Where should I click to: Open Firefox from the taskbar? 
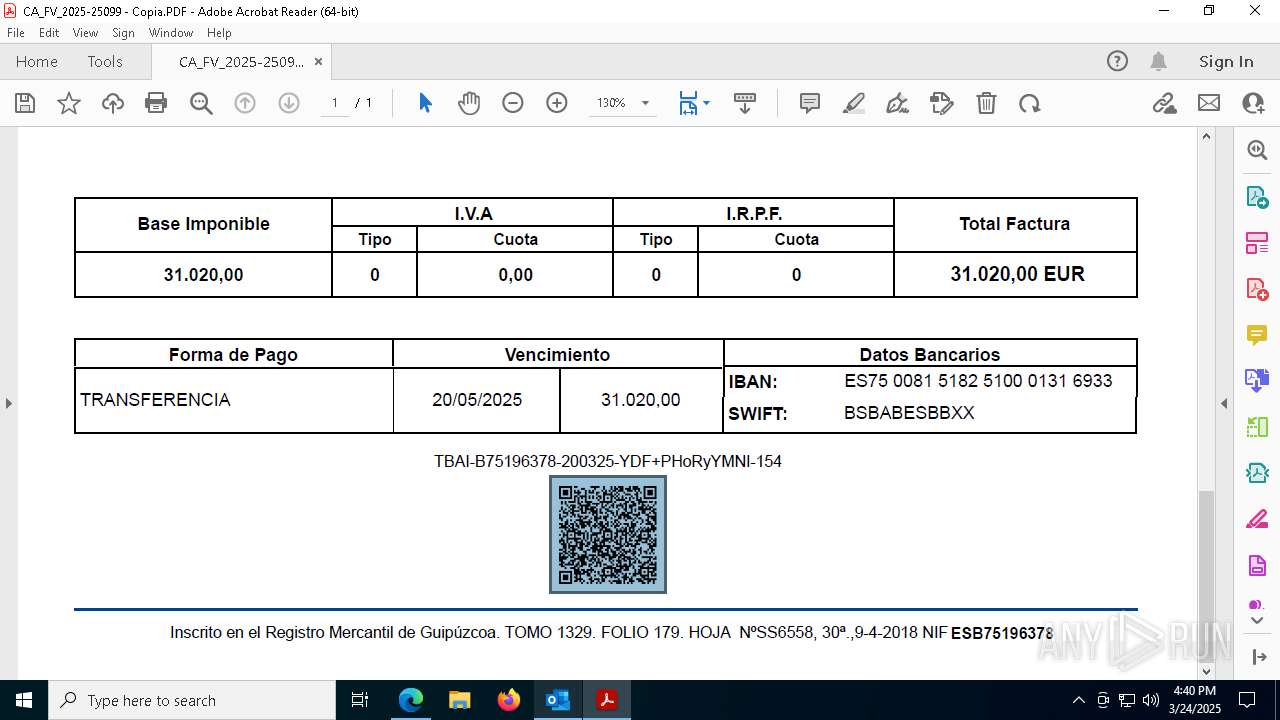tap(509, 700)
